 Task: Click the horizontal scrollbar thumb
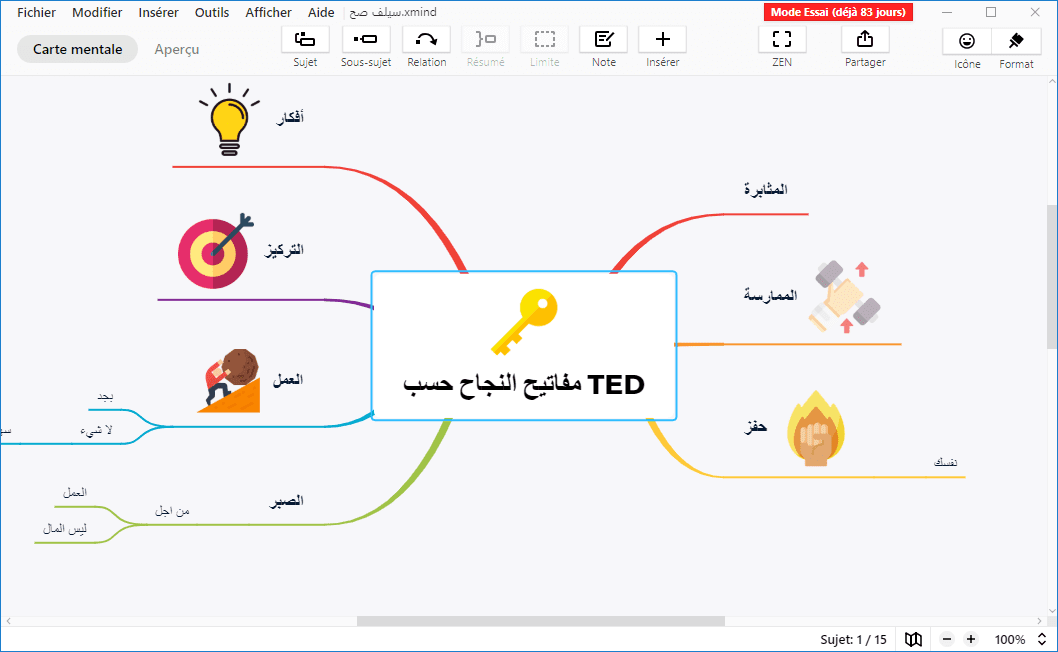click(x=540, y=621)
